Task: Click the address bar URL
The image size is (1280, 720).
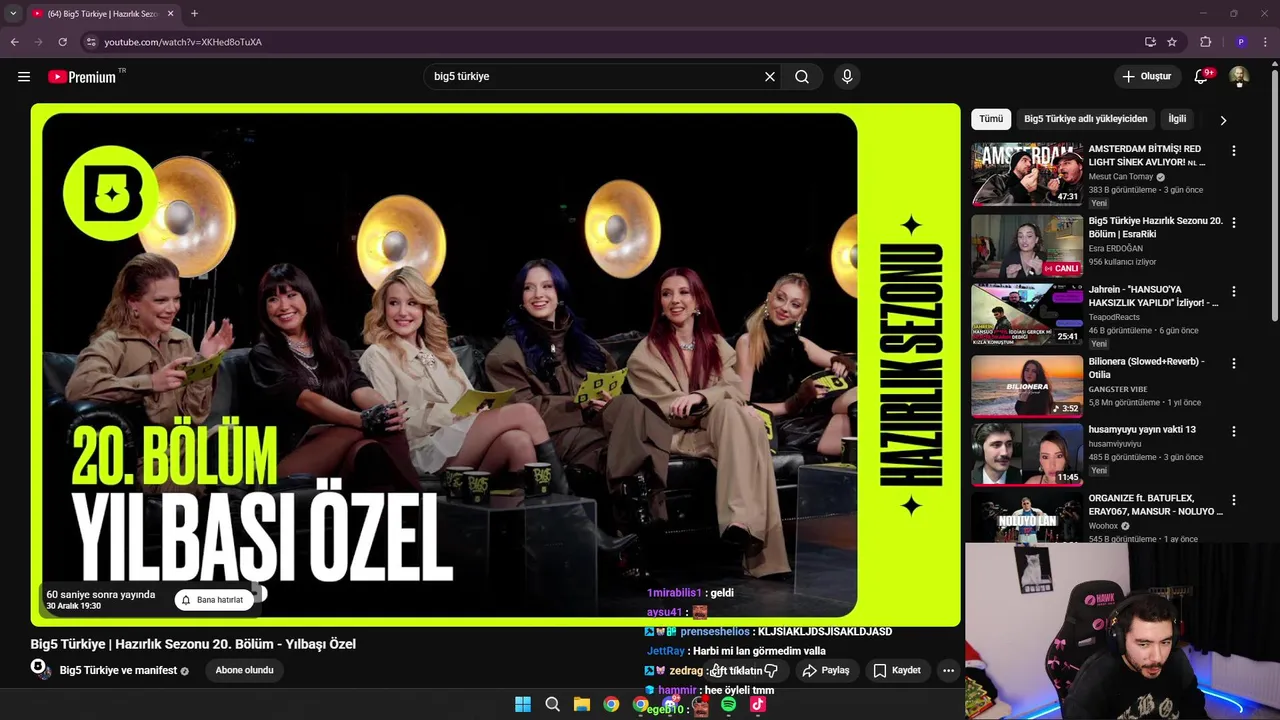Action: coord(183,42)
